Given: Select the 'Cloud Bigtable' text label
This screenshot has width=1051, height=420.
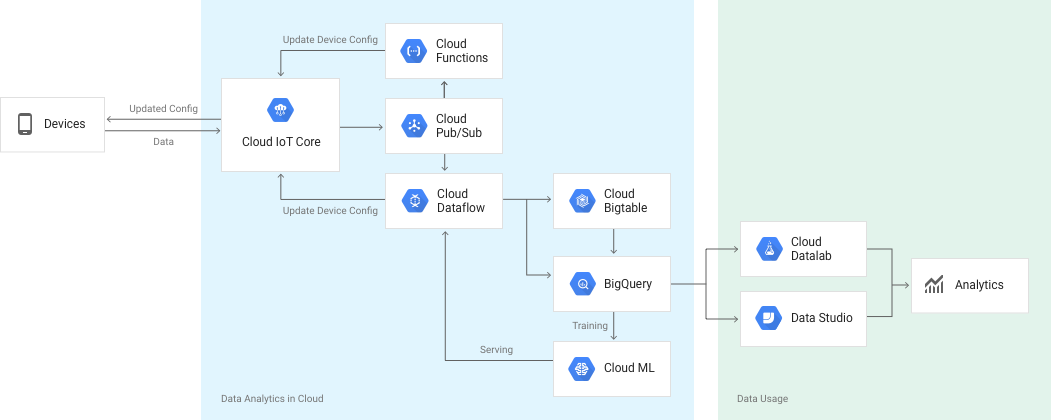Looking at the screenshot, I should (625, 201).
